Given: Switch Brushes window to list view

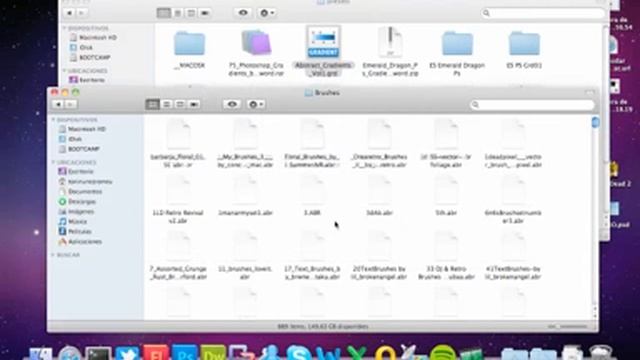Looking at the screenshot, I should (x=167, y=104).
